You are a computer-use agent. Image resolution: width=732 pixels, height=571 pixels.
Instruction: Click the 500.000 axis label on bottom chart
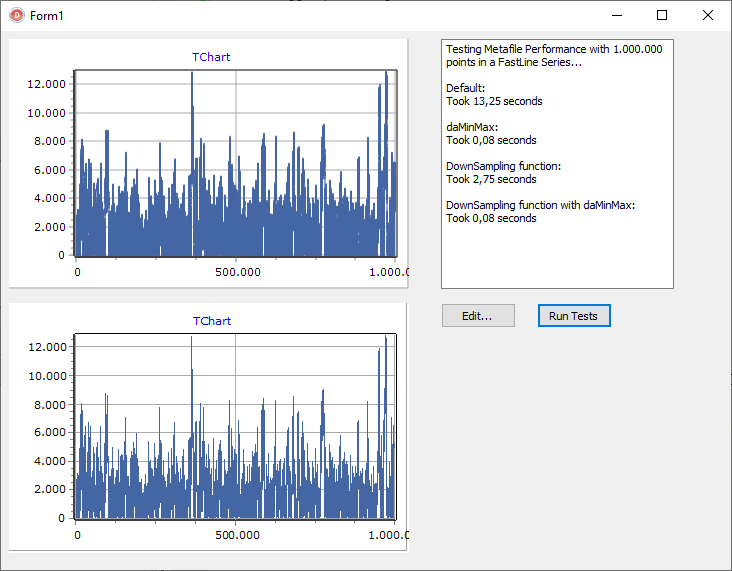coord(238,535)
